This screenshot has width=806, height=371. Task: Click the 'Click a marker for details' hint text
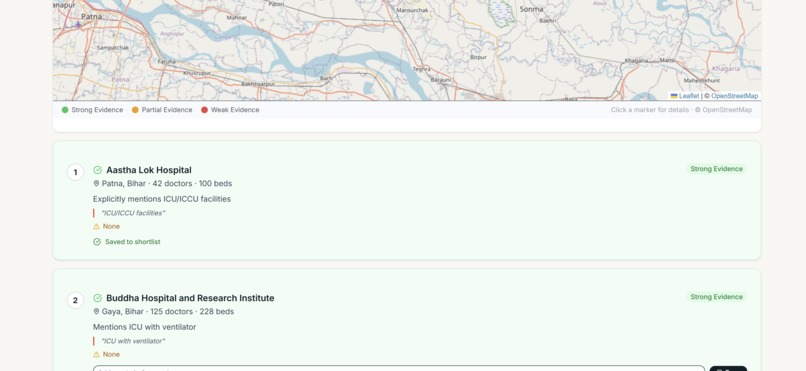click(x=650, y=110)
